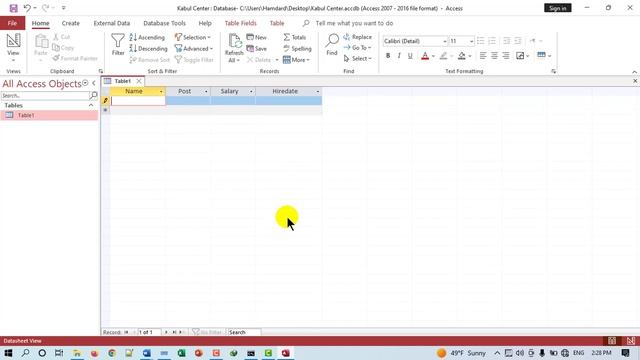Click the background fill color bucket
Viewport: 640px width, 360px height.
coord(462,56)
